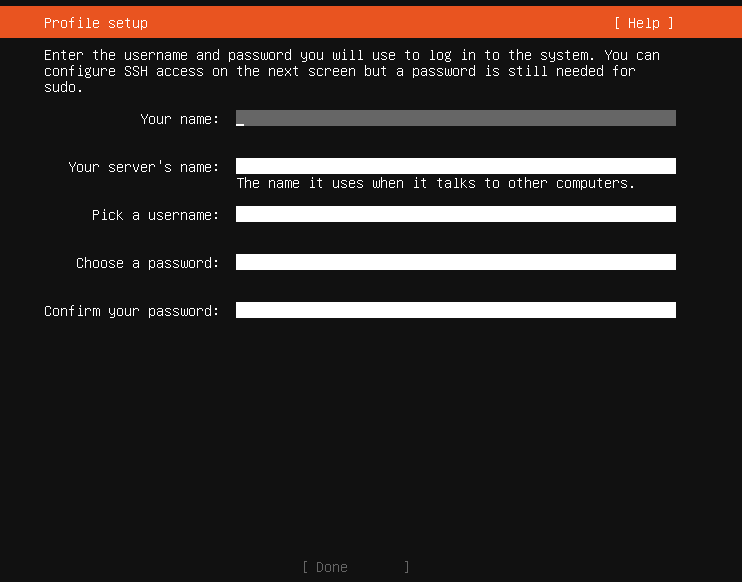
Task: Click the 'Your server's name:' label
Action: point(144,167)
